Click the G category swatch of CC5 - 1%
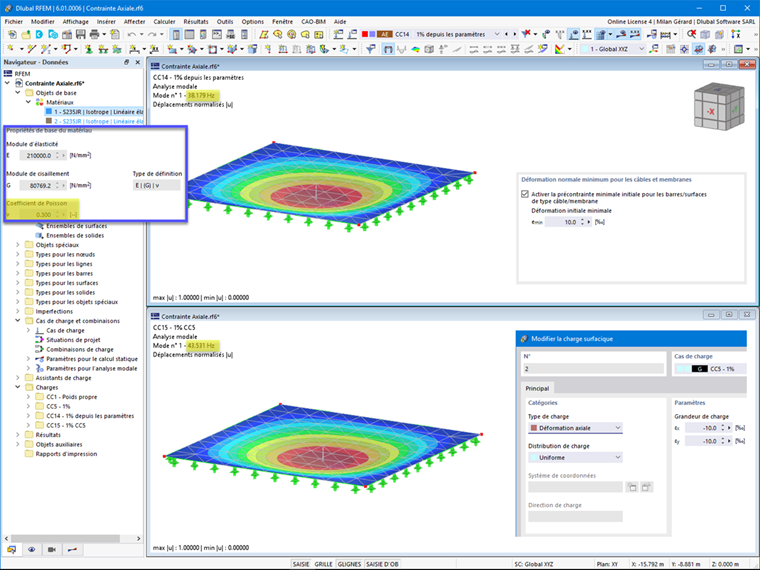The height and width of the screenshot is (570, 760). pos(700,369)
